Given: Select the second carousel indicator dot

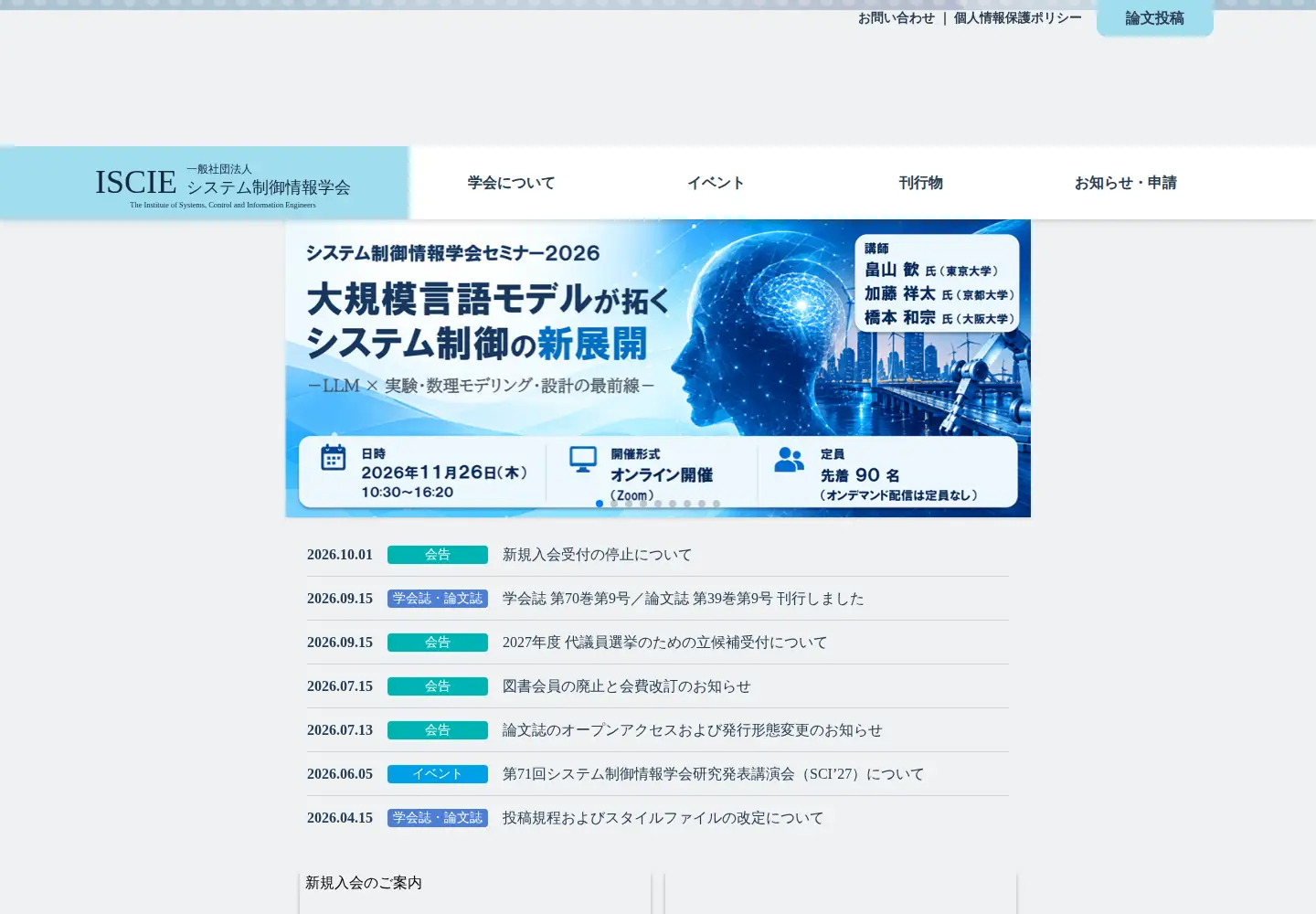Looking at the screenshot, I should [614, 504].
